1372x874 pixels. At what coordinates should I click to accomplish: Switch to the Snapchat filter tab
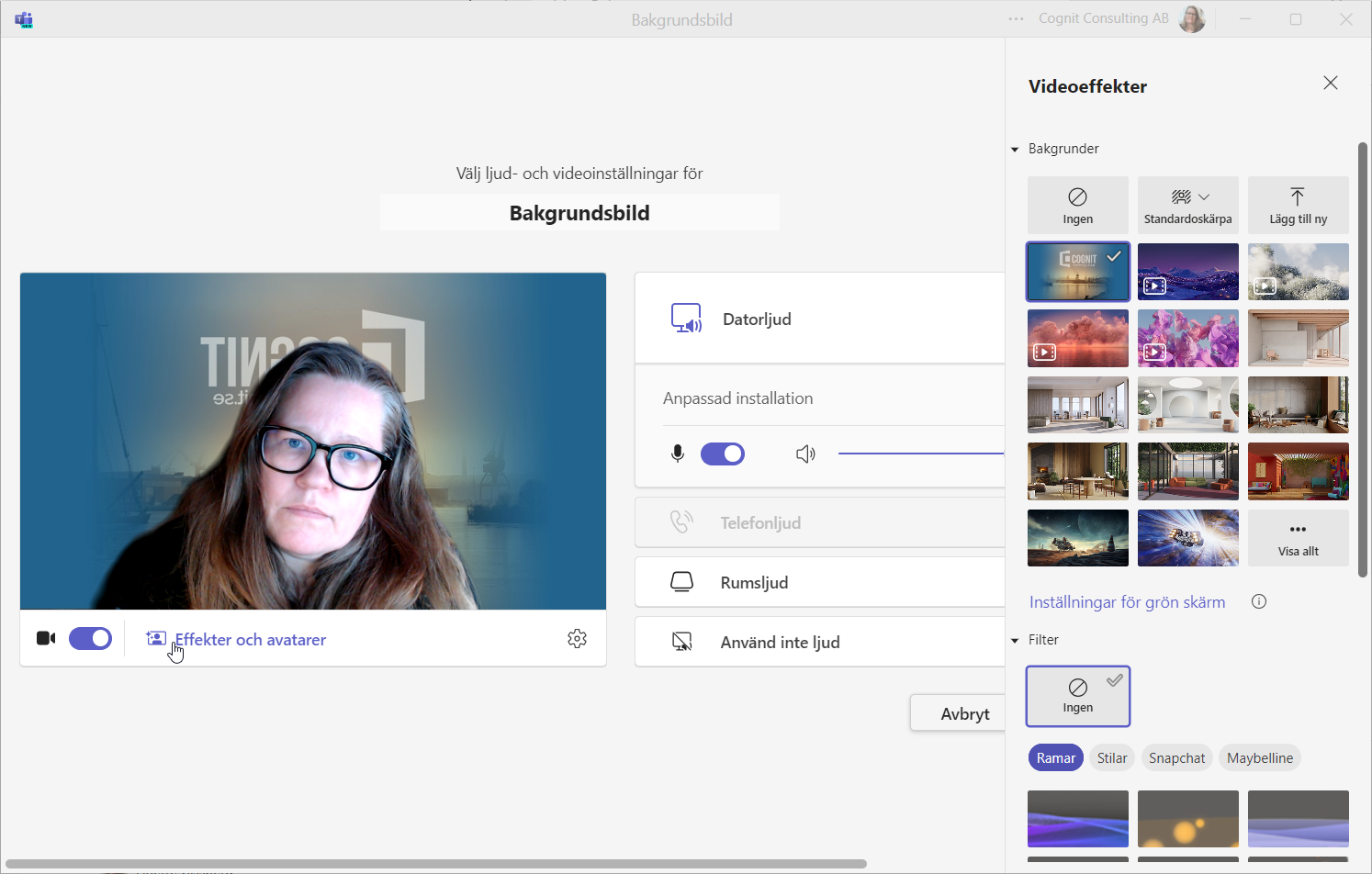[1176, 757]
